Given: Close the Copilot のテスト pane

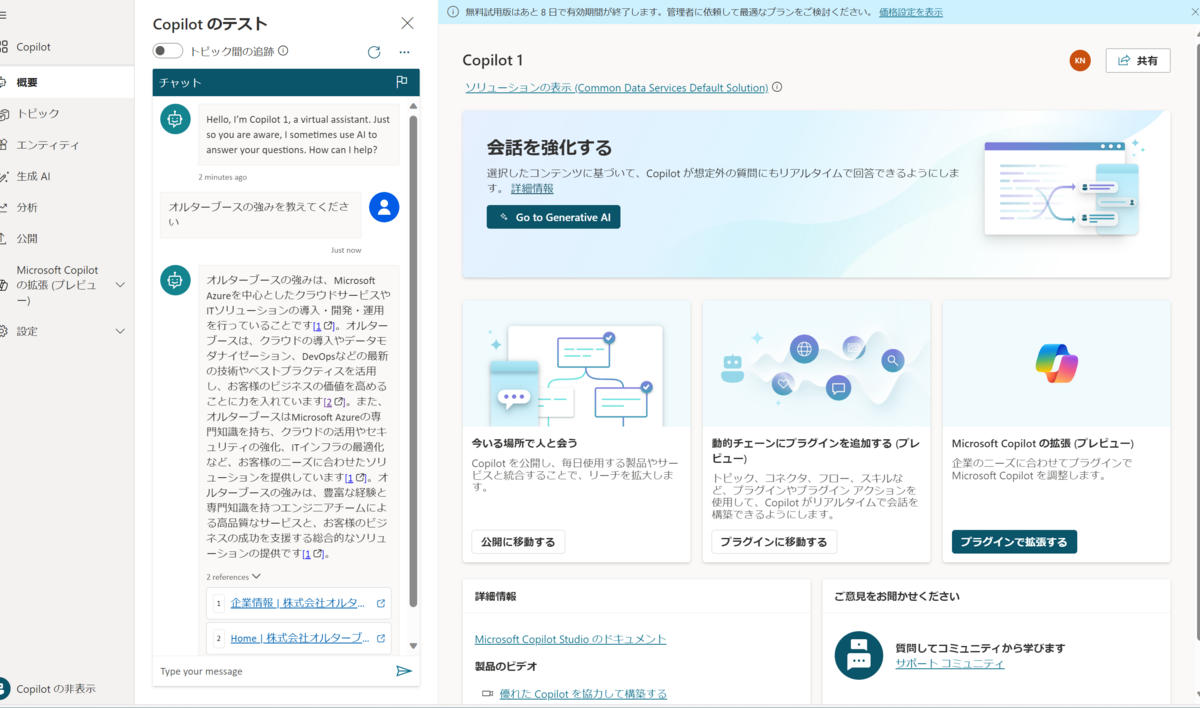Looking at the screenshot, I should 407,23.
